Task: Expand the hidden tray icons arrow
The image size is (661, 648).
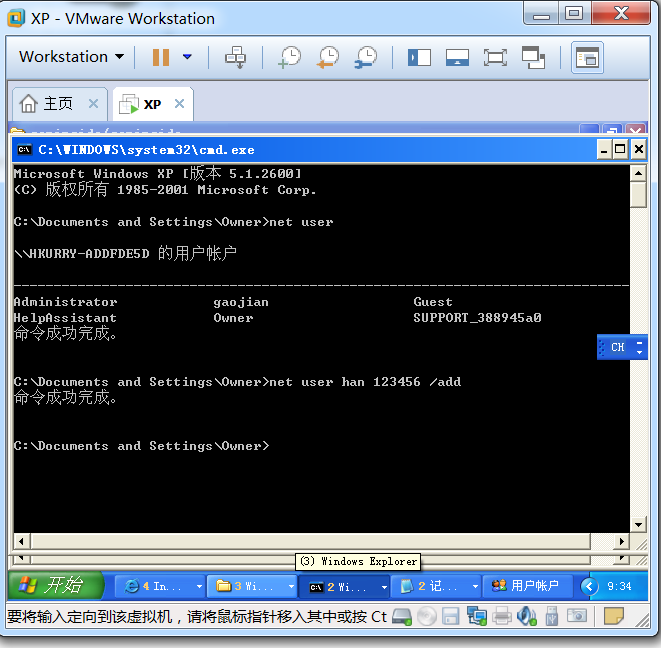Action: (x=589, y=586)
